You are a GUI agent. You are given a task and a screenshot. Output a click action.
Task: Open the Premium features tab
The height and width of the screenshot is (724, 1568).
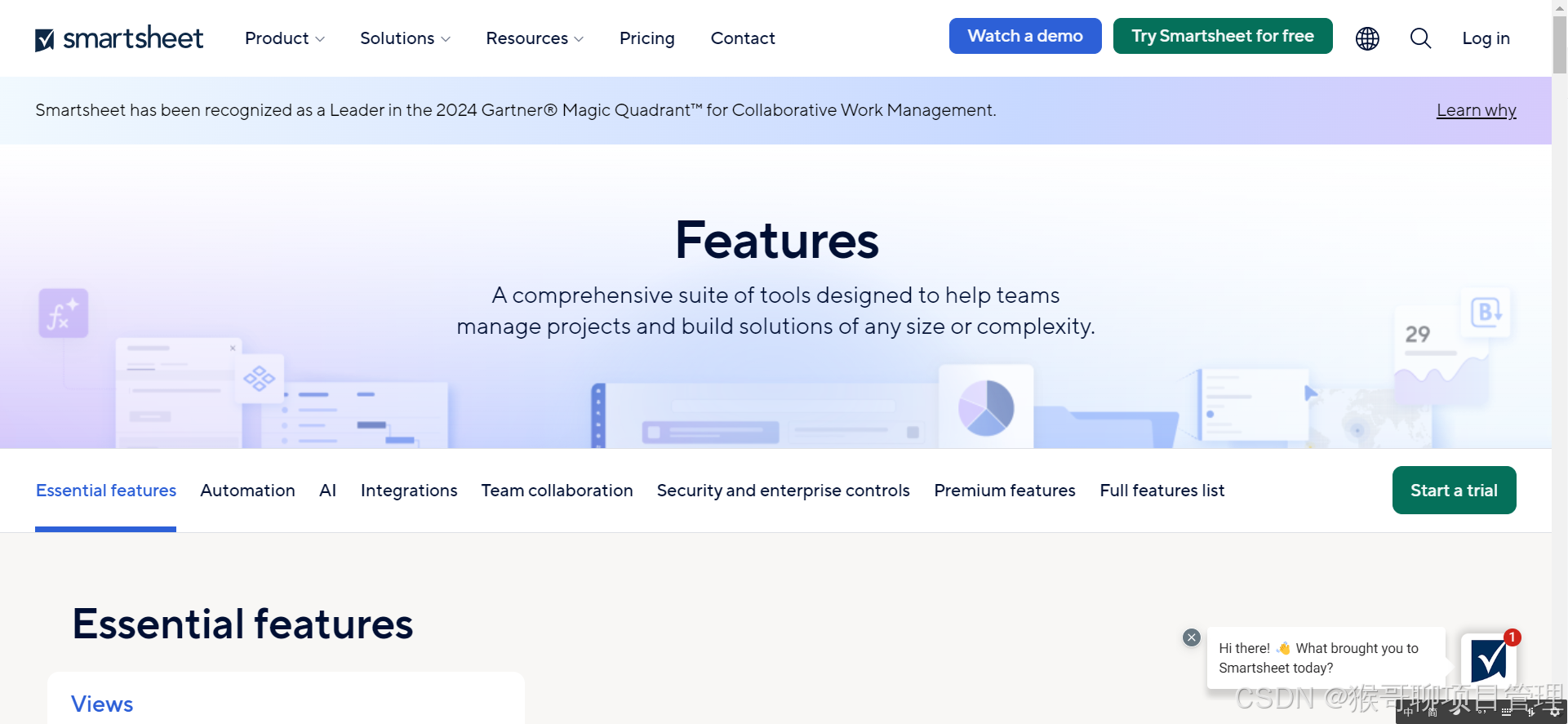(x=1005, y=491)
